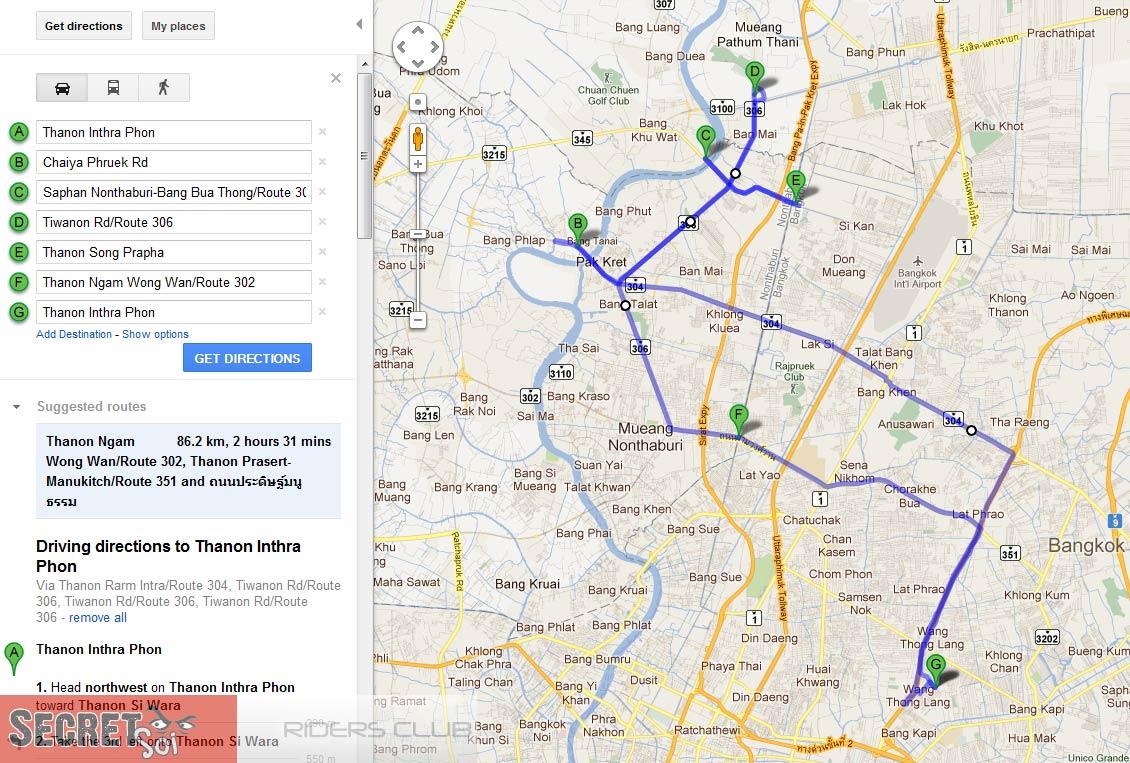
Task: Click the Chaiya Phruek Rd input field
Action: click(174, 162)
